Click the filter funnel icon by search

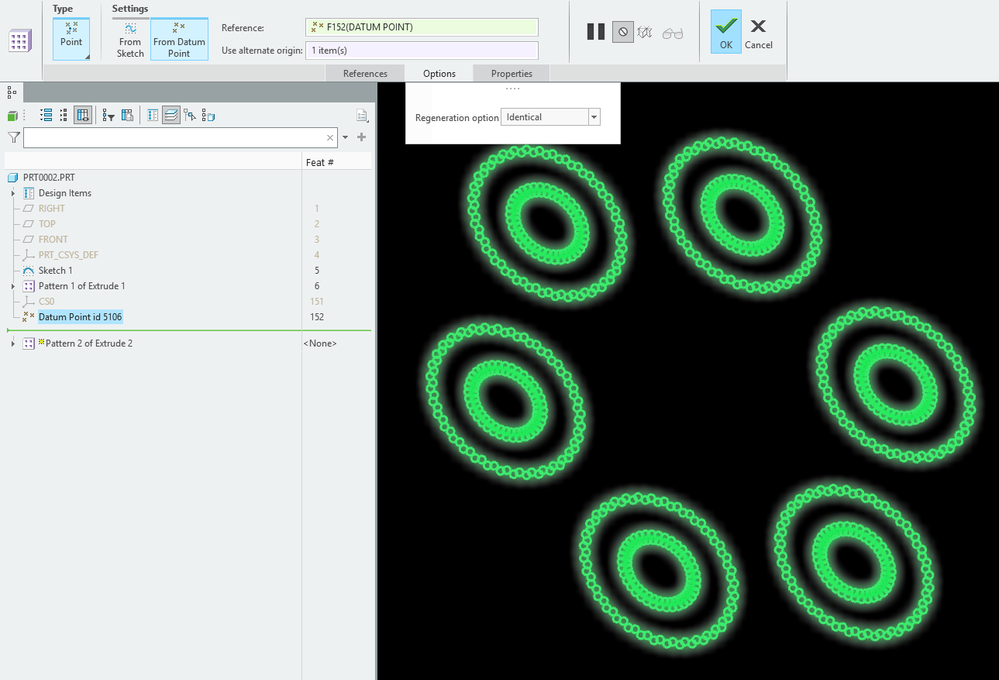(14, 137)
